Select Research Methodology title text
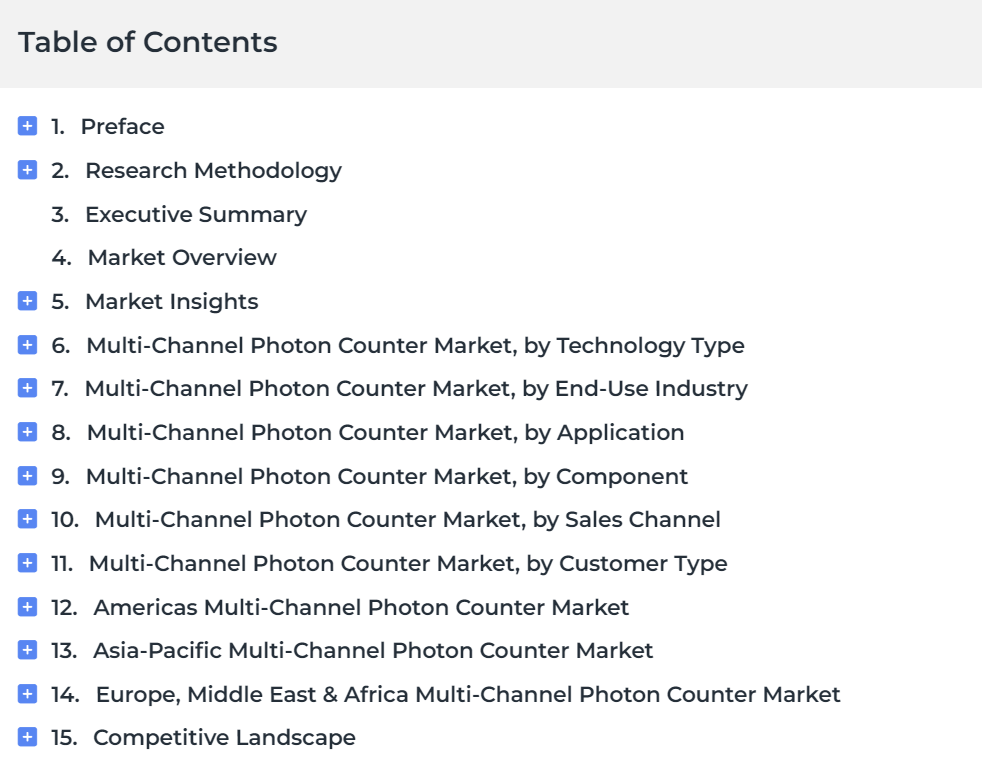Image resolution: width=982 pixels, height=770 pixels. point(214,170)
